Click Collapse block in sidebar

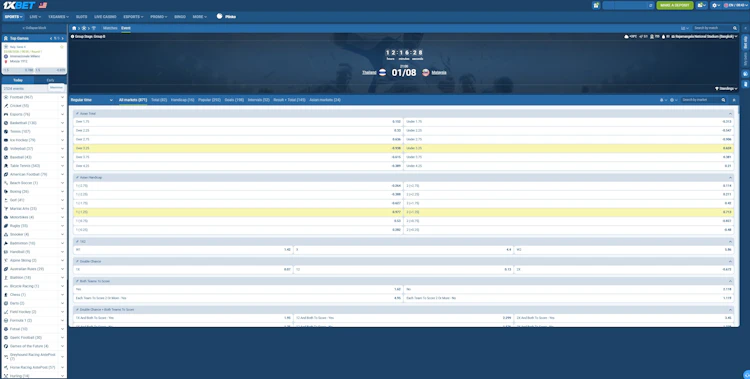[34, 28]
